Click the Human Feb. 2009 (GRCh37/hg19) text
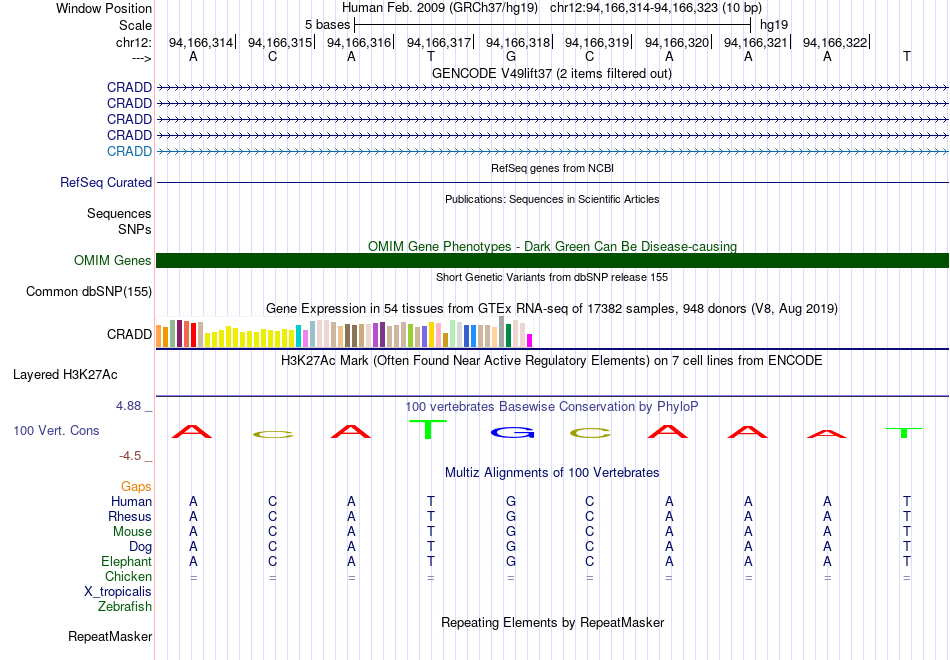950x660 pixels. coord(440,8)
